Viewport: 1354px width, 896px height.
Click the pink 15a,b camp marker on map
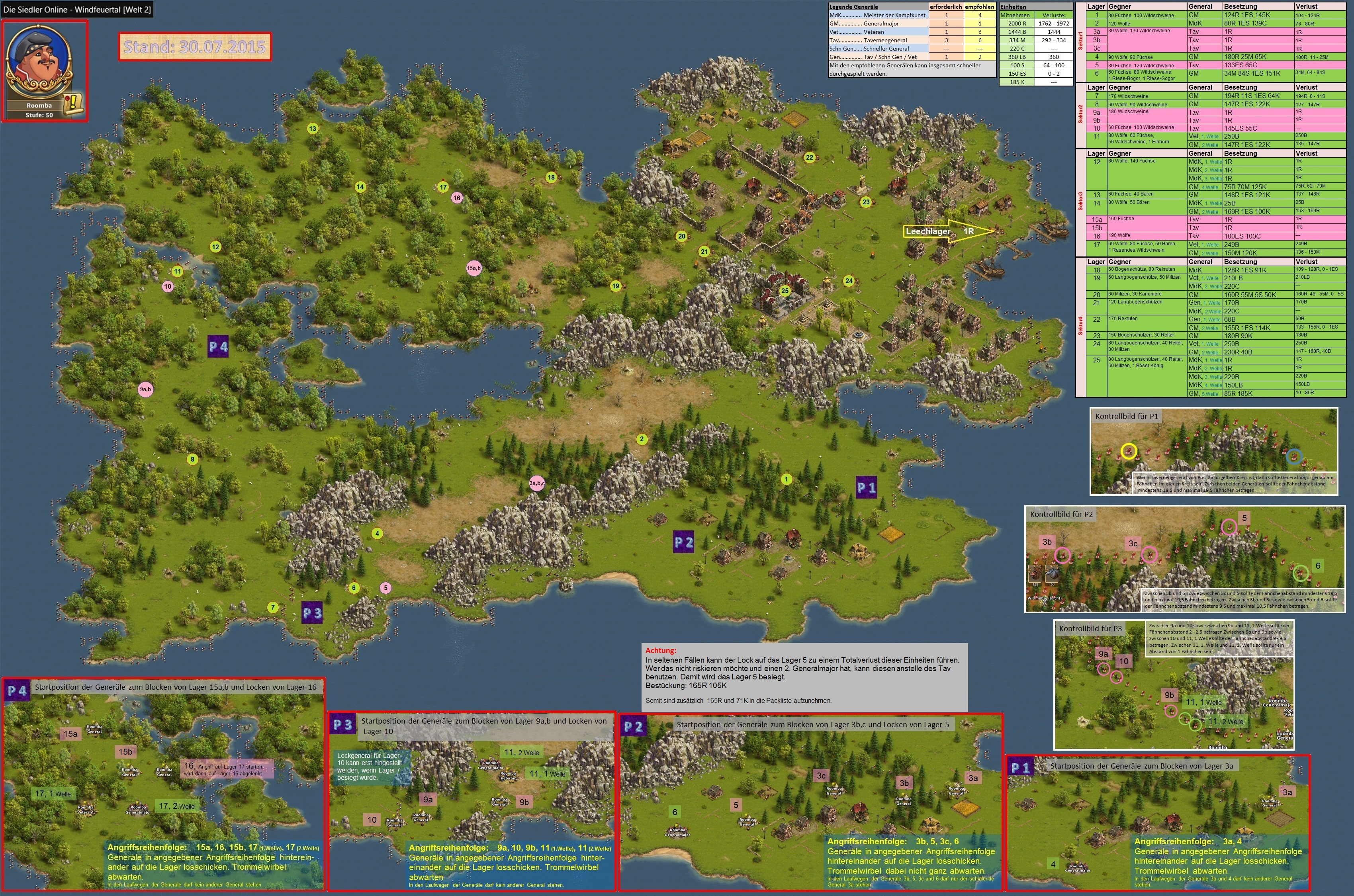(474, 268)
